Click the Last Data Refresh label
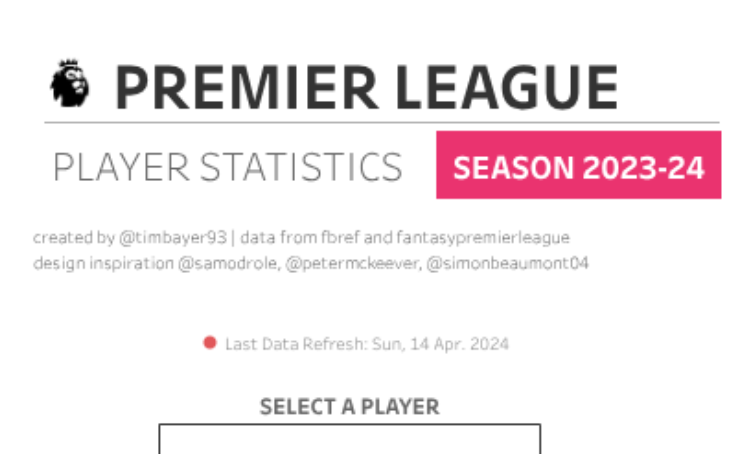The height and width of the screenshot is (454, 736). 296,344
